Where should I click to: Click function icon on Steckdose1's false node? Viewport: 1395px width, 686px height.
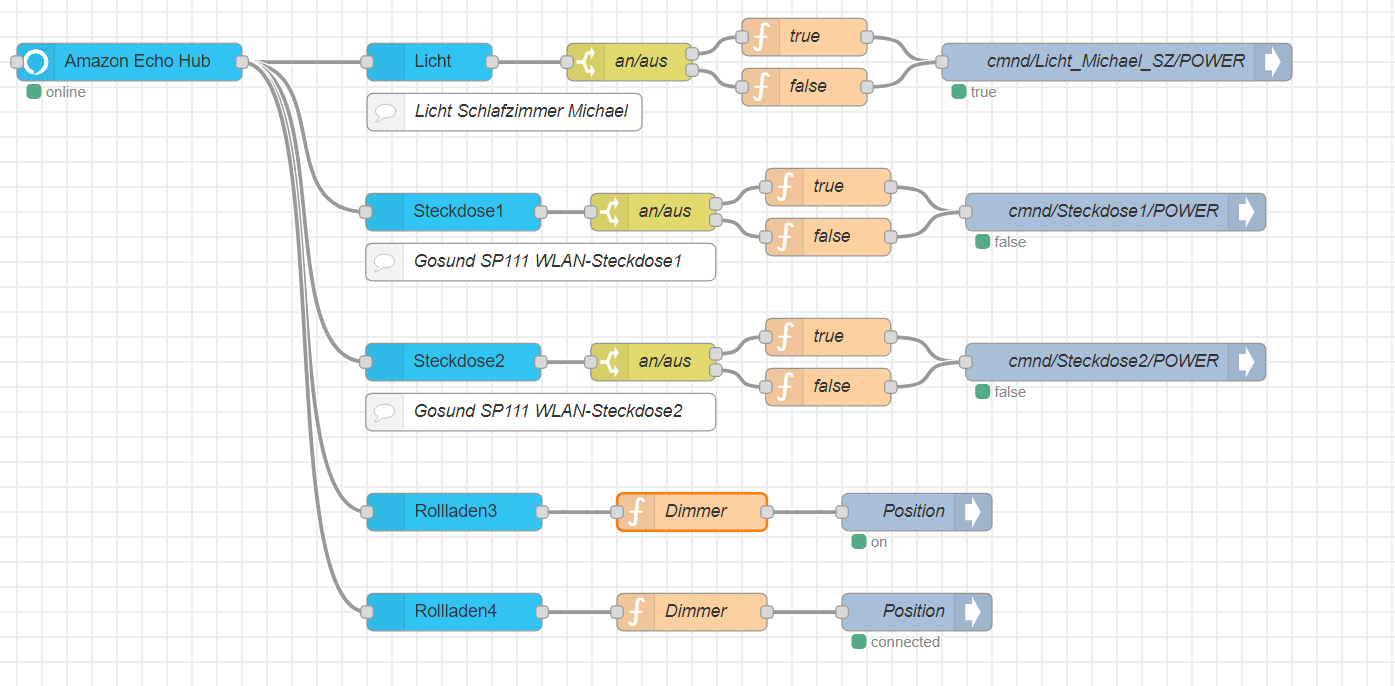[785, 237]
